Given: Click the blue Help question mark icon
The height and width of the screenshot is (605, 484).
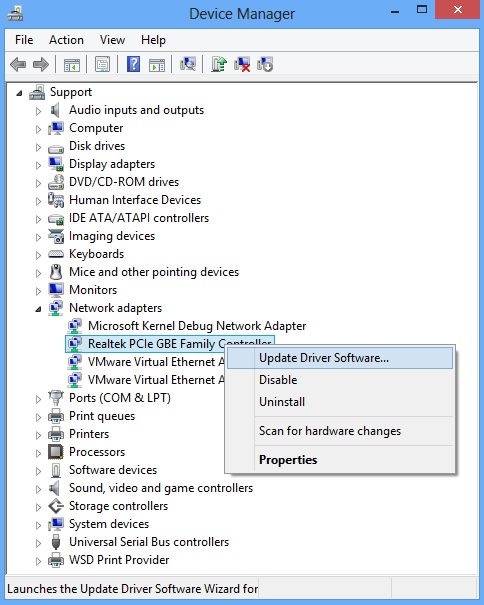Looking at the screenshot, I should (134, 64).
